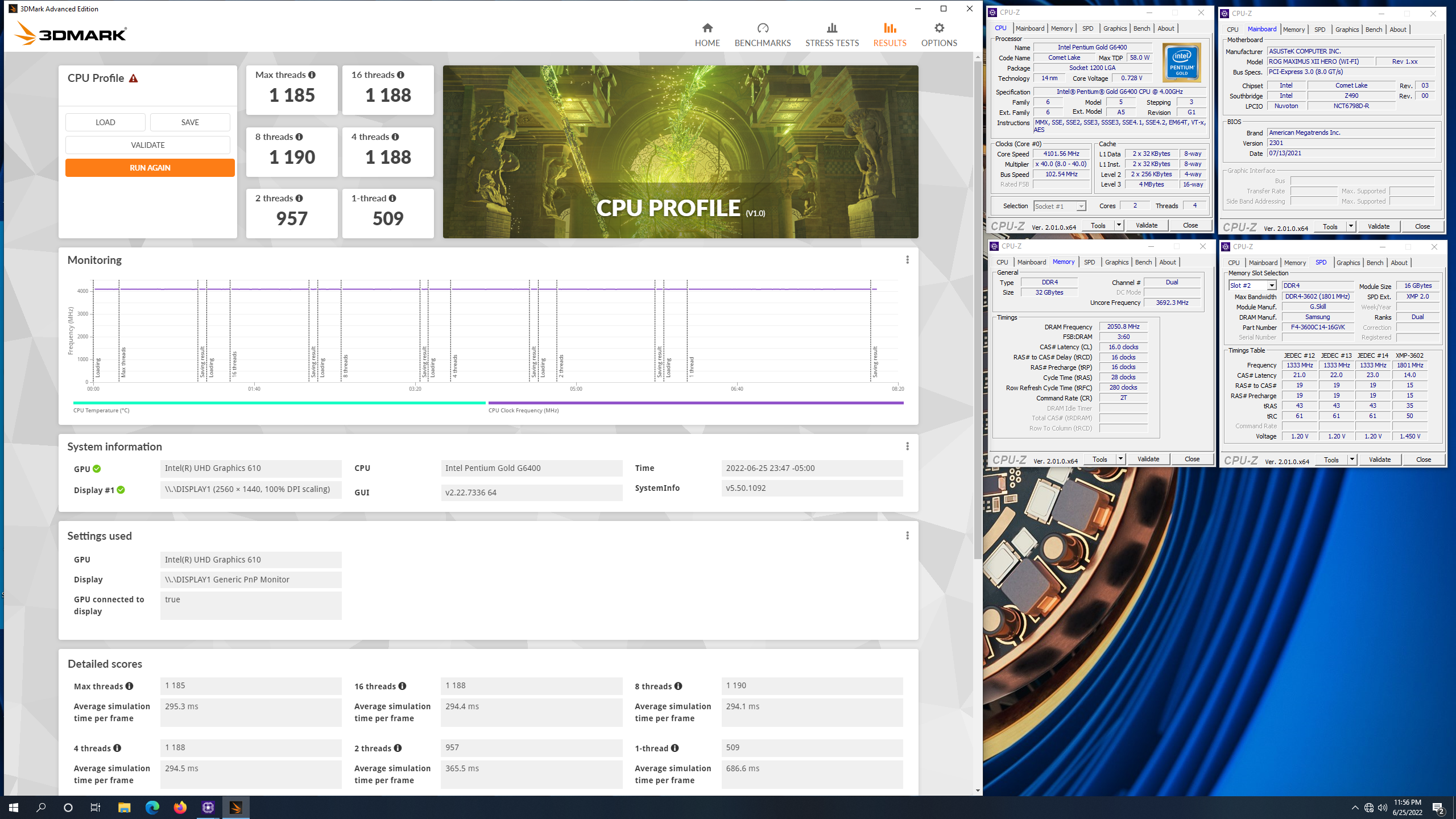Screen dimensions: 1456x819
Task: Click the green GPU verified checkmark
Action: [x=97, y=469]
